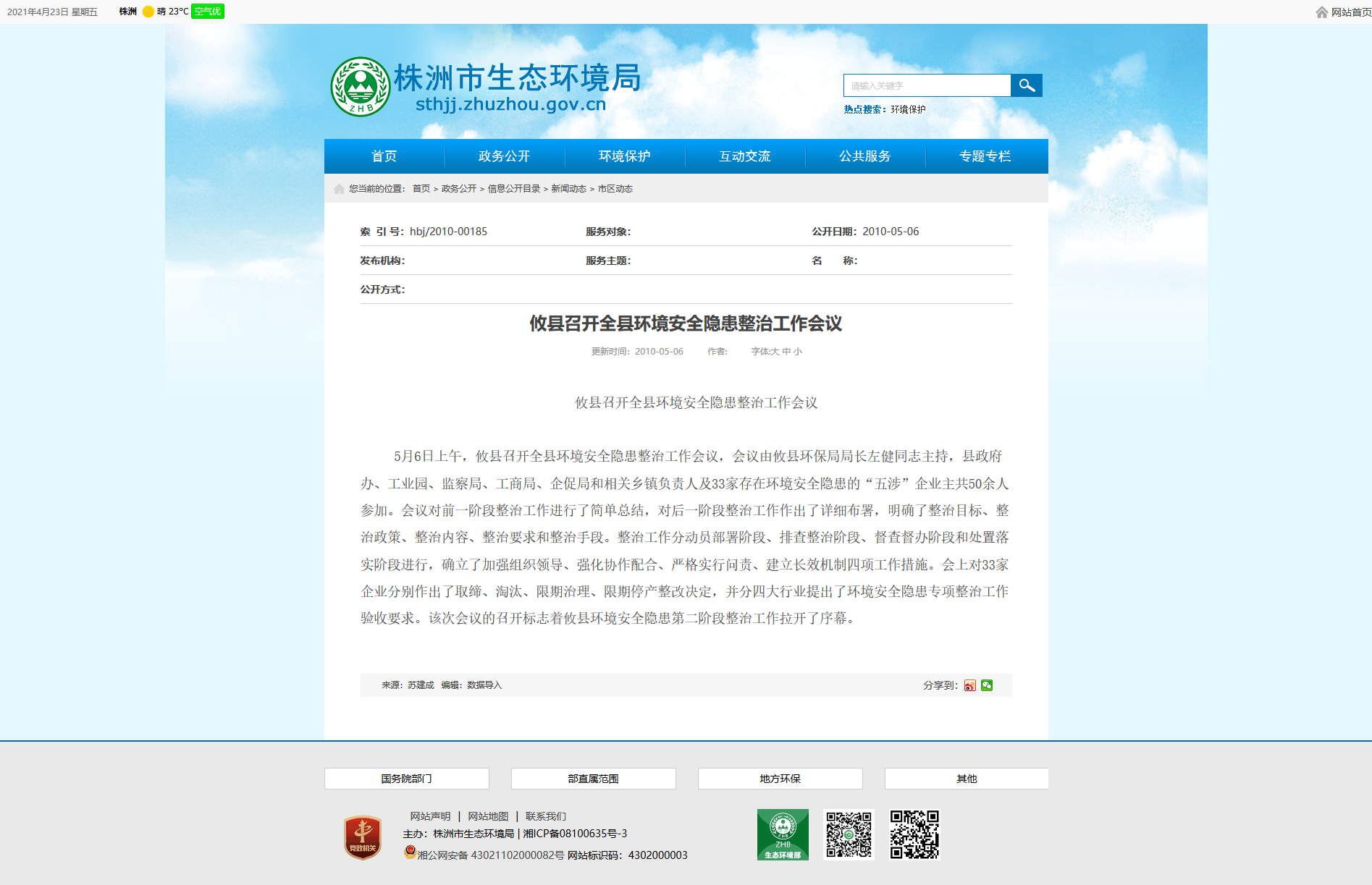
Task: Open the 首页 navigation tab
Action: pyautogui.click(x=384, y=156)
